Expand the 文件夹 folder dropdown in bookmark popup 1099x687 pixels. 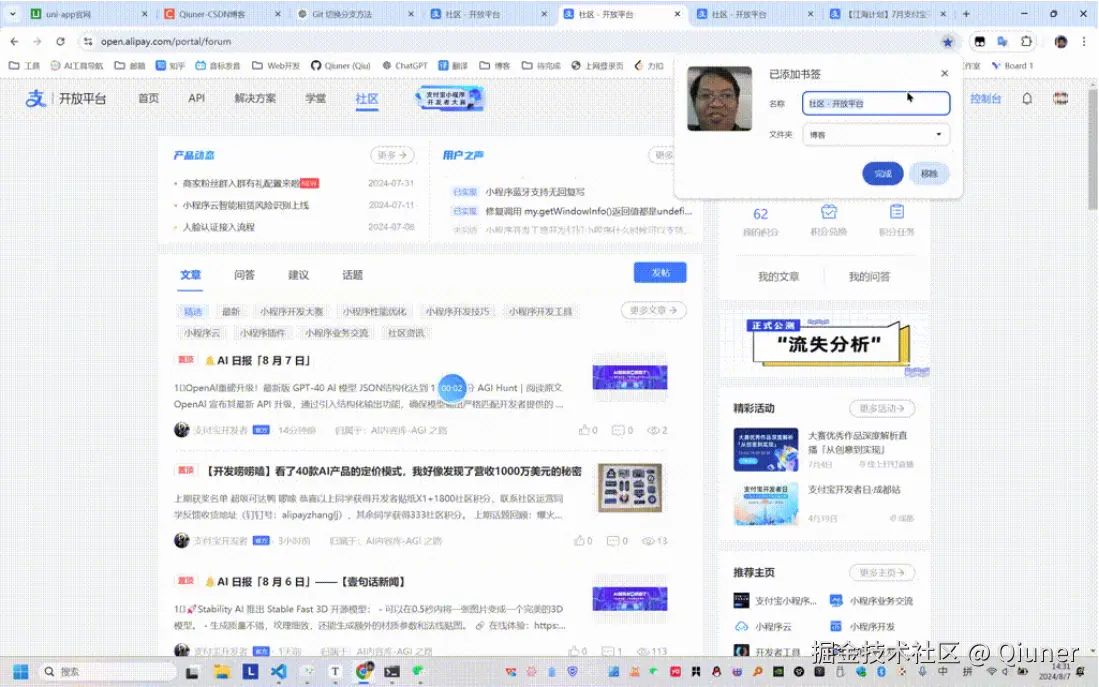coord(875,135)
